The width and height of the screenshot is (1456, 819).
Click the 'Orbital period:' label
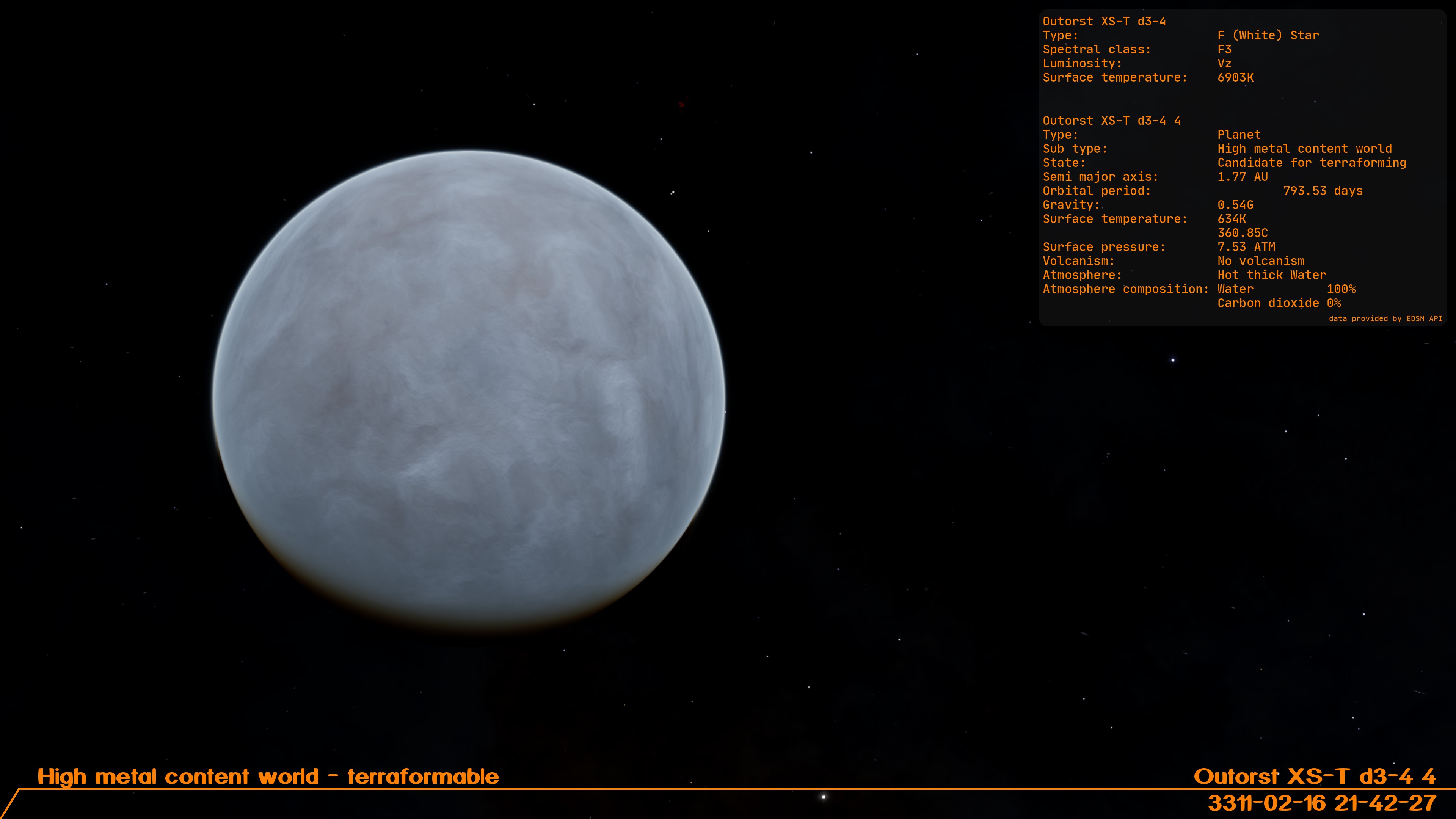coord(1097,191)
